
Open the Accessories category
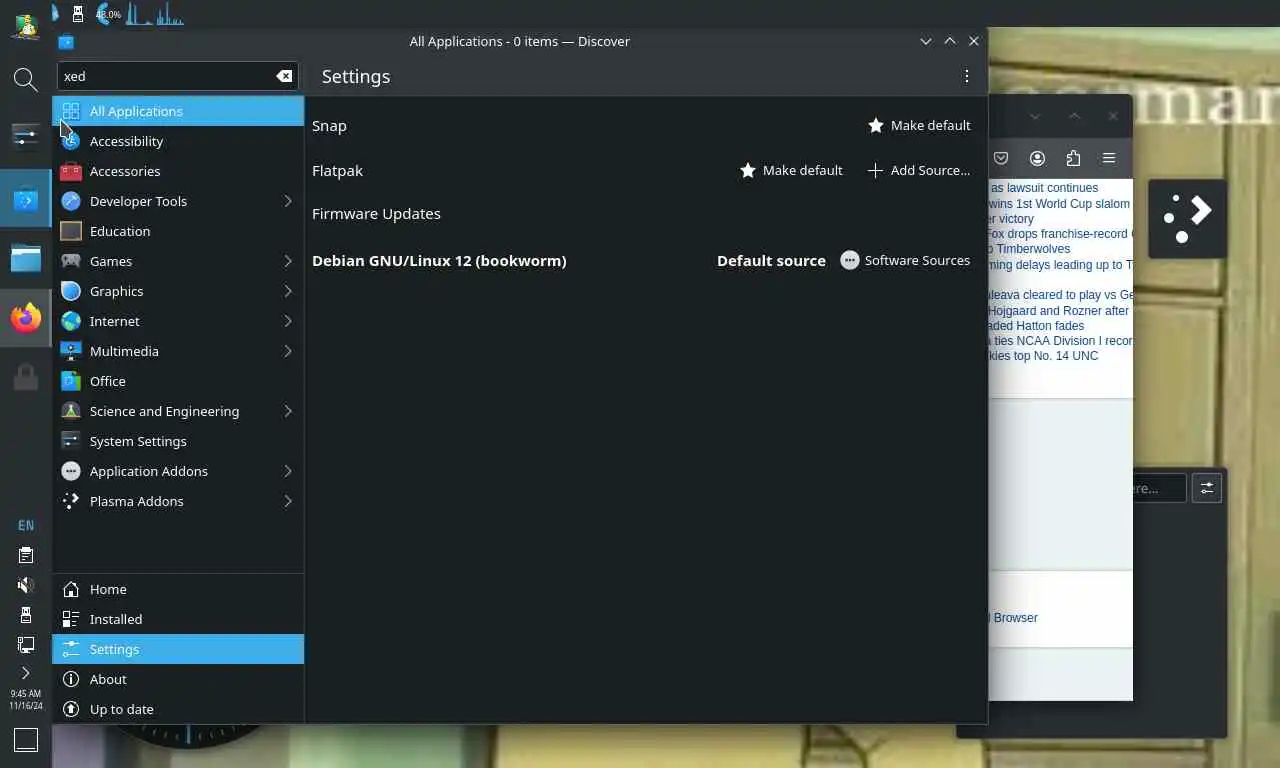click(178, 171)
